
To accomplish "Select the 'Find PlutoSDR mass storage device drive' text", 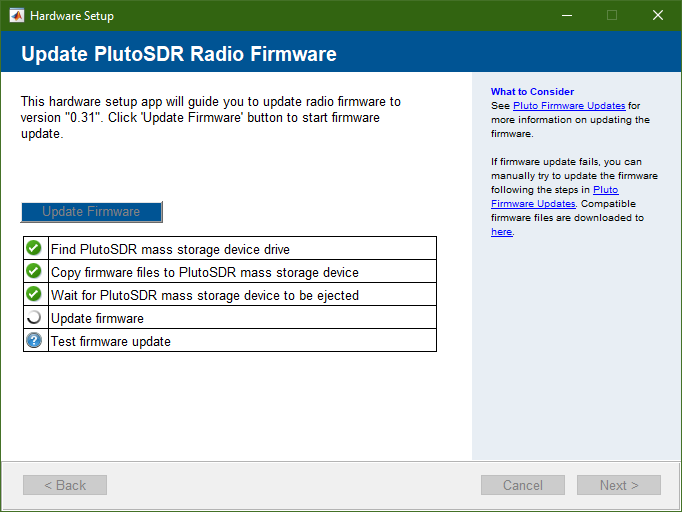I will pyautogui.click(x=170, y=249).
